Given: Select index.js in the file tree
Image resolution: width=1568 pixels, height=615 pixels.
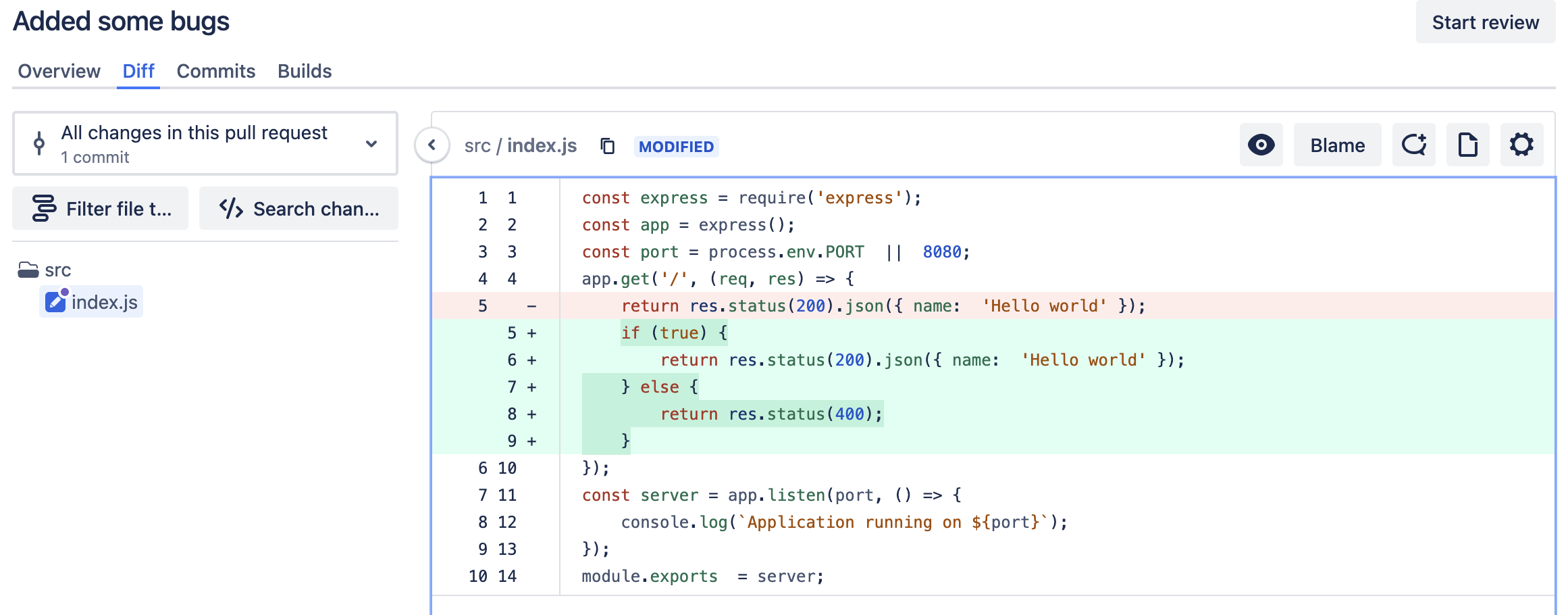Looking at the screenshot, I should (x=104, y=302).
